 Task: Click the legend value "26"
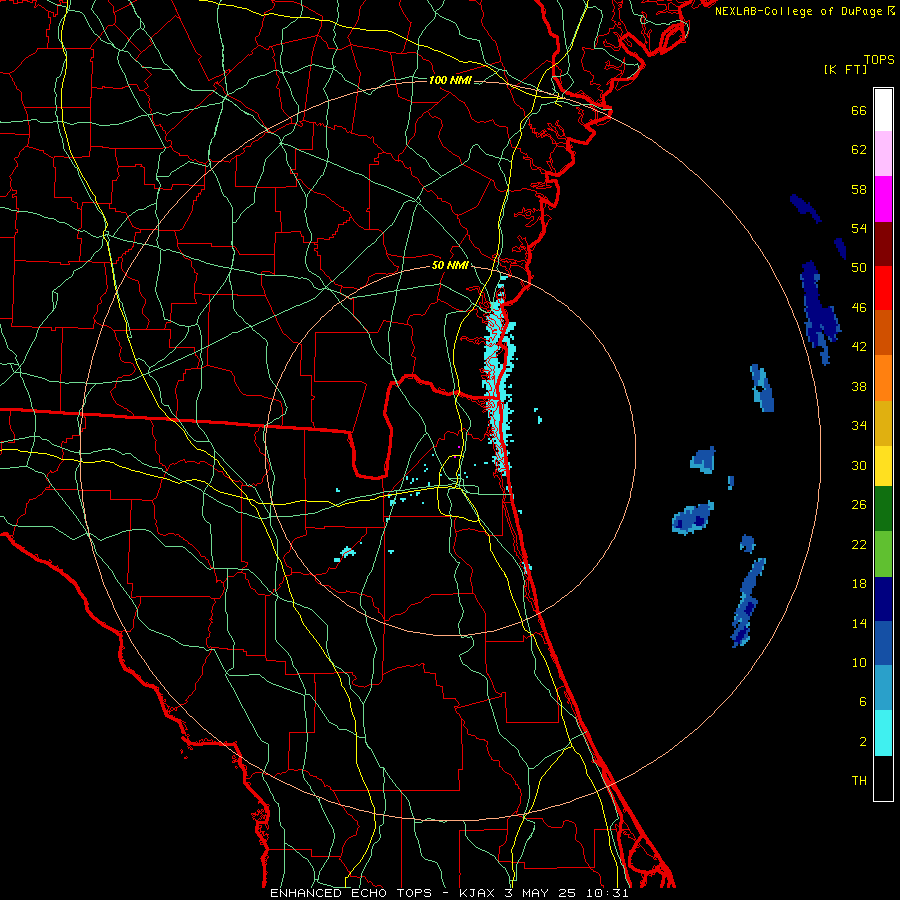[x=859, y=505]
